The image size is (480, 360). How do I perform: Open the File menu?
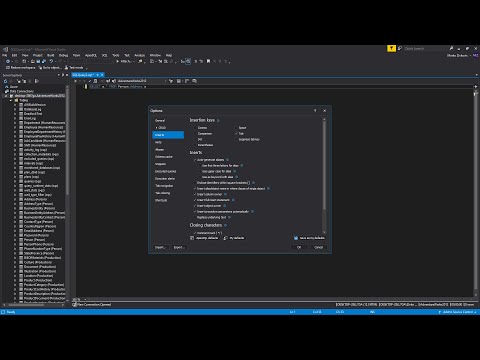[x=5, y=55]
